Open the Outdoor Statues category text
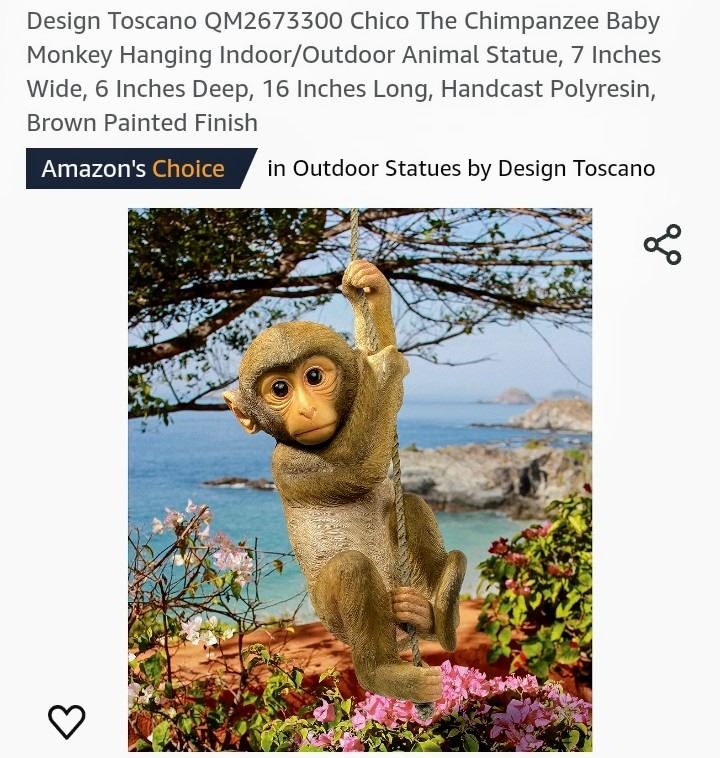Viewport: 720px width, 758px height. 377,169
